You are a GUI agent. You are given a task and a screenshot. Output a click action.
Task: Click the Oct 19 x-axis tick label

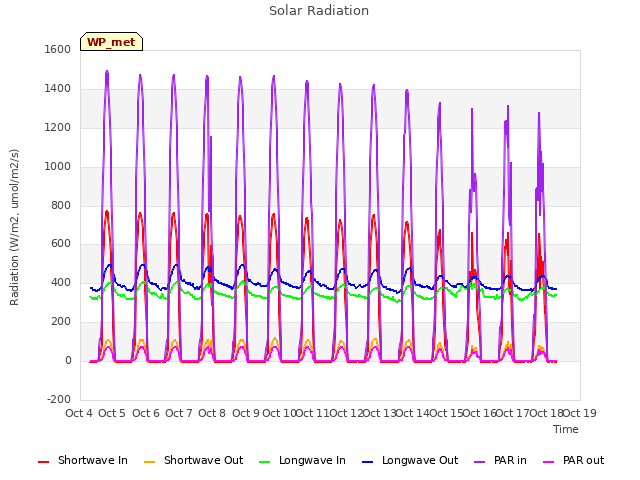coord(580,413)
